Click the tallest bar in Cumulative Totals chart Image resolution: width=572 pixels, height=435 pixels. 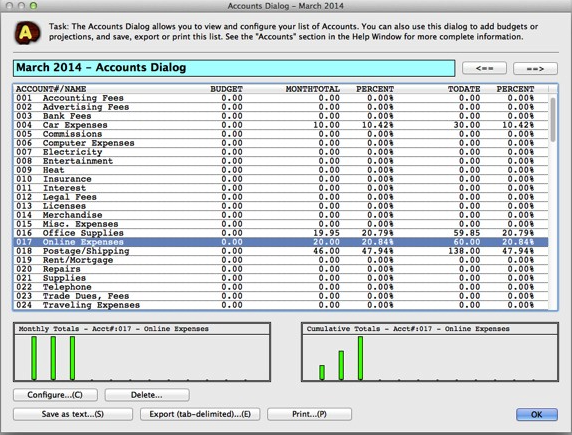pos(360,358)
